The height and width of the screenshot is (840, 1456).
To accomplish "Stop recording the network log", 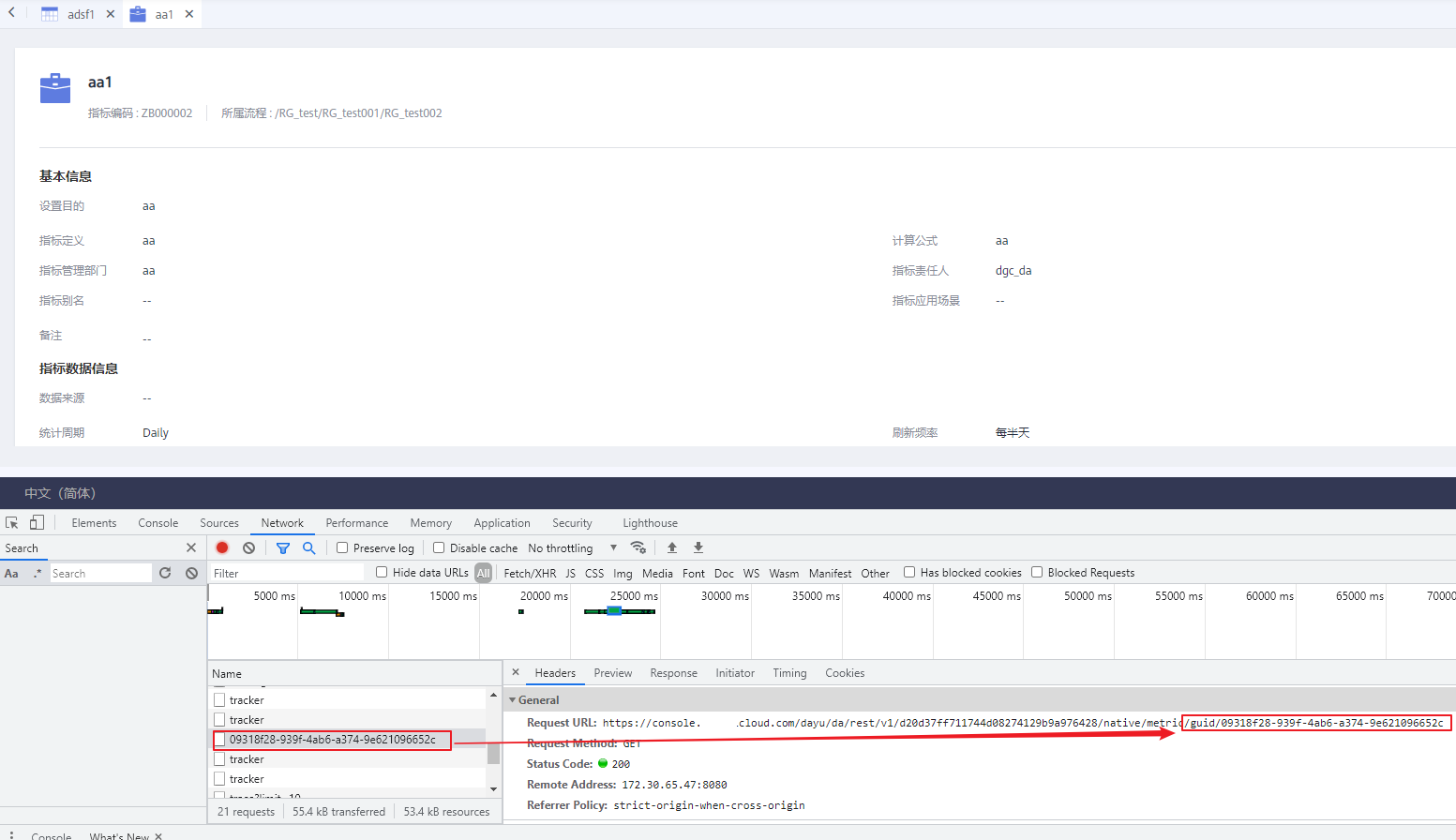I will tap(222, 547).
